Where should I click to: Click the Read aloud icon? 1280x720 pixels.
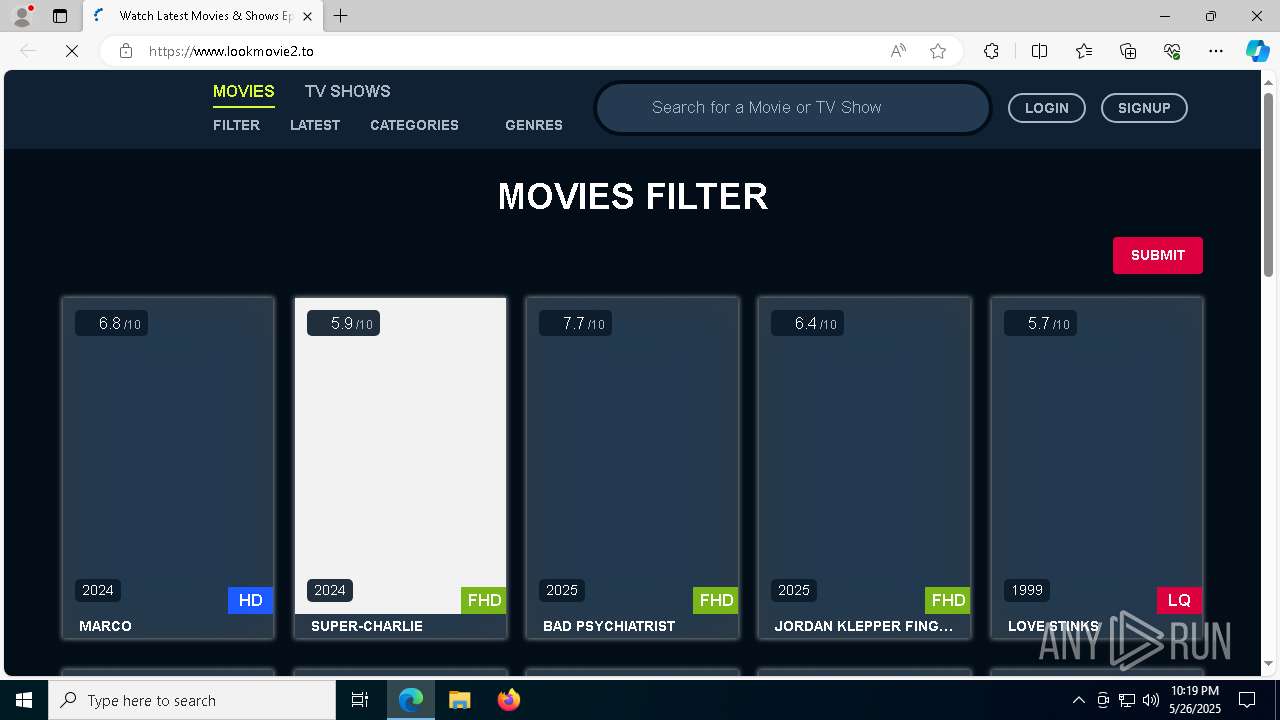898,51
